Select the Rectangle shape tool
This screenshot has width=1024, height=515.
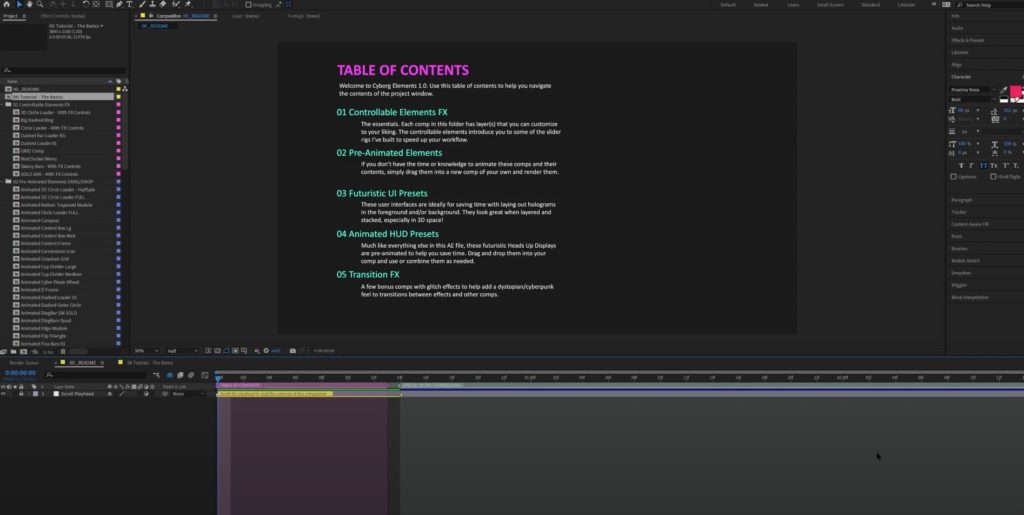pyautogui.click(x=109, y=5)
